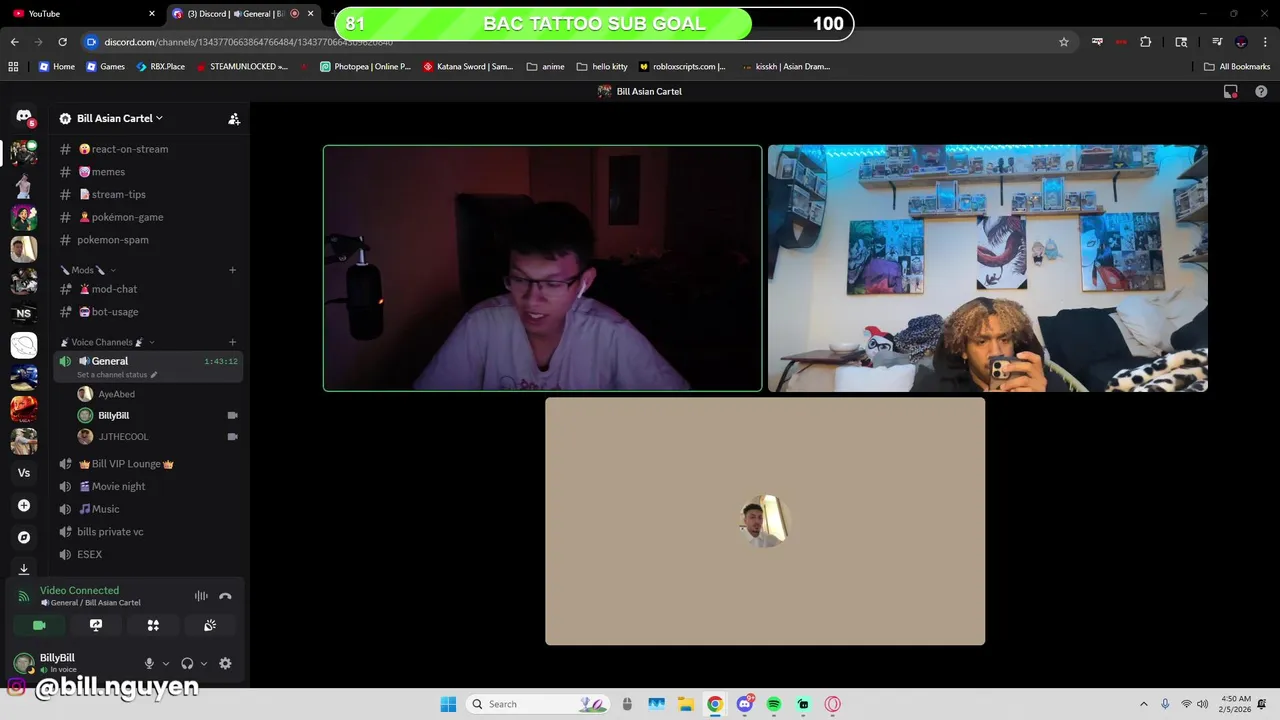Image resolution: width=1280 pixels, height=720 pixels.
Task: Open Spotify from the Windows taskbar
Action: (774, 704)
